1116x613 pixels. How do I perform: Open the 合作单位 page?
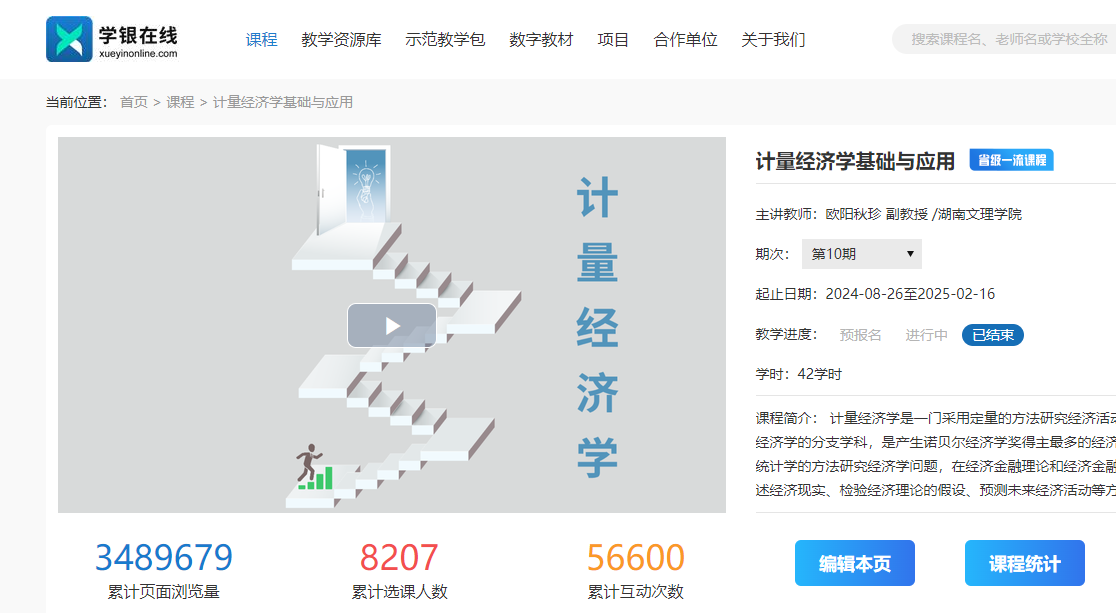(x=685, y=40)
